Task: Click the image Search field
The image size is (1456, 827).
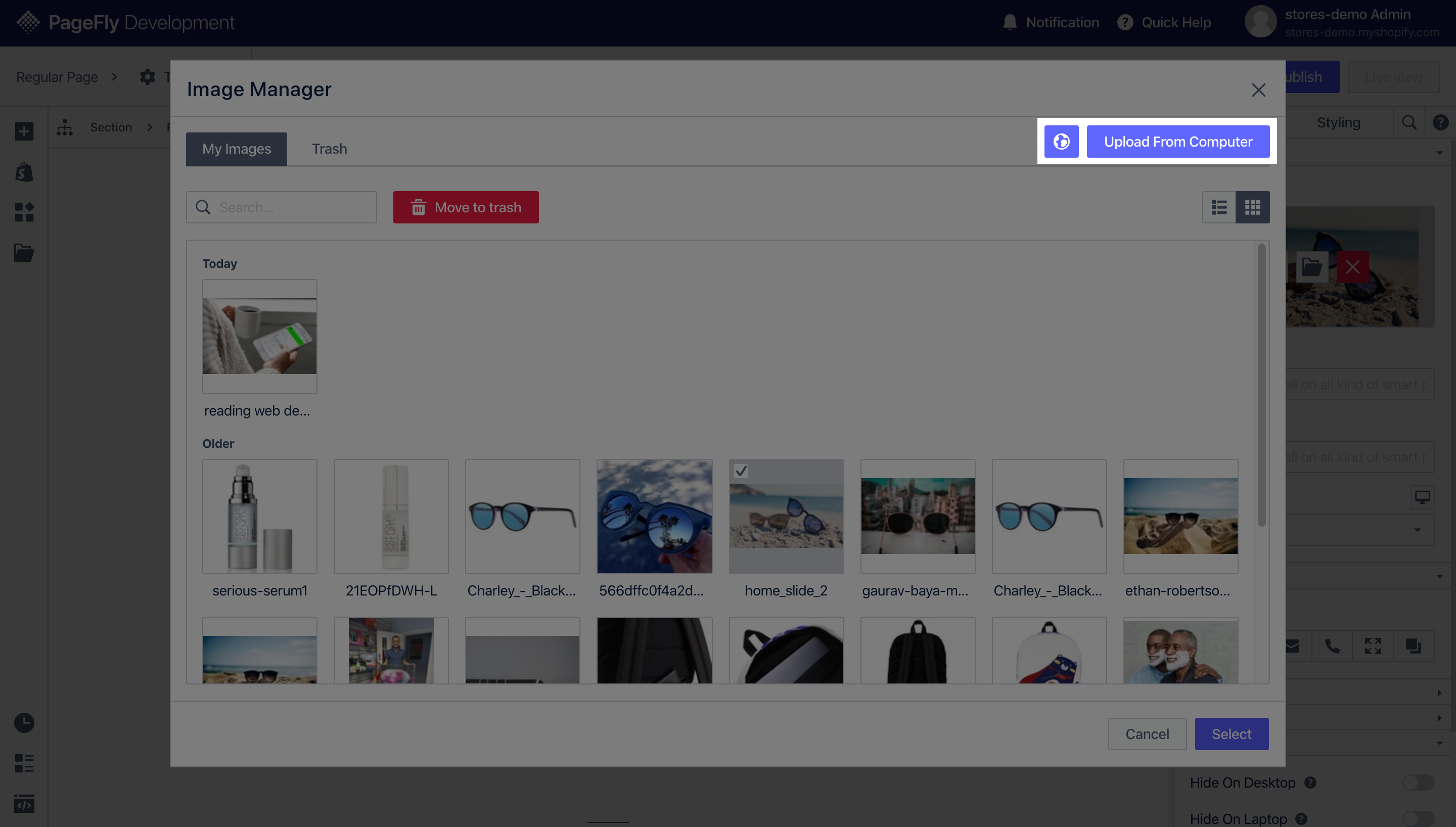Action: click(x=282, y=207)
